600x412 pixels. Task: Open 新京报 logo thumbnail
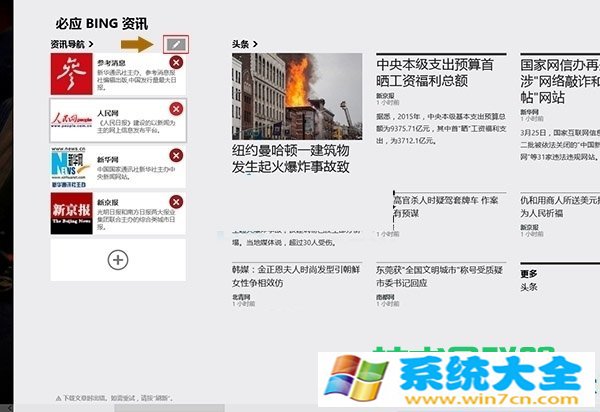tap(72, 213)
